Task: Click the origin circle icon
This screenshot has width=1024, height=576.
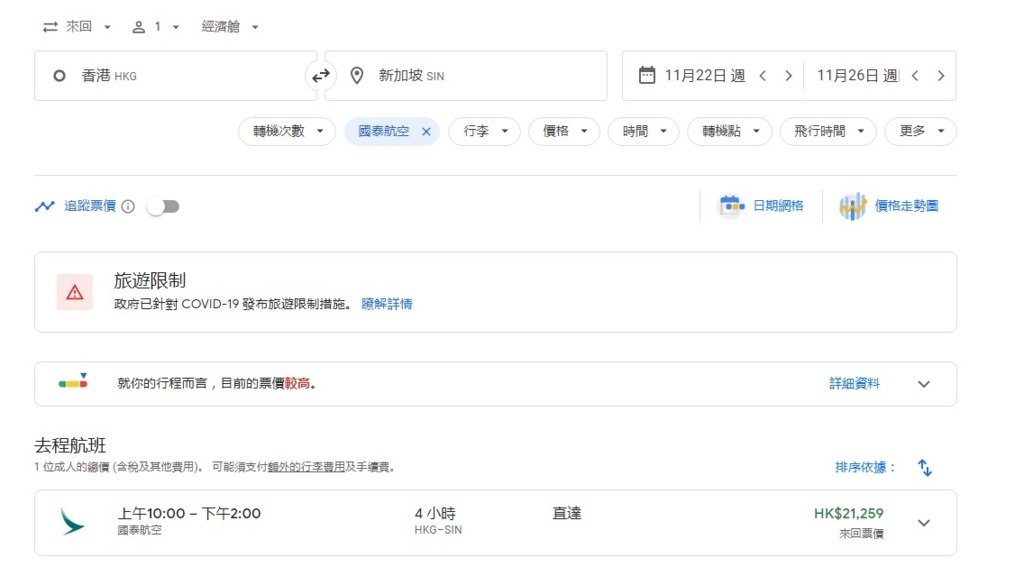Action: coord(59,76)
